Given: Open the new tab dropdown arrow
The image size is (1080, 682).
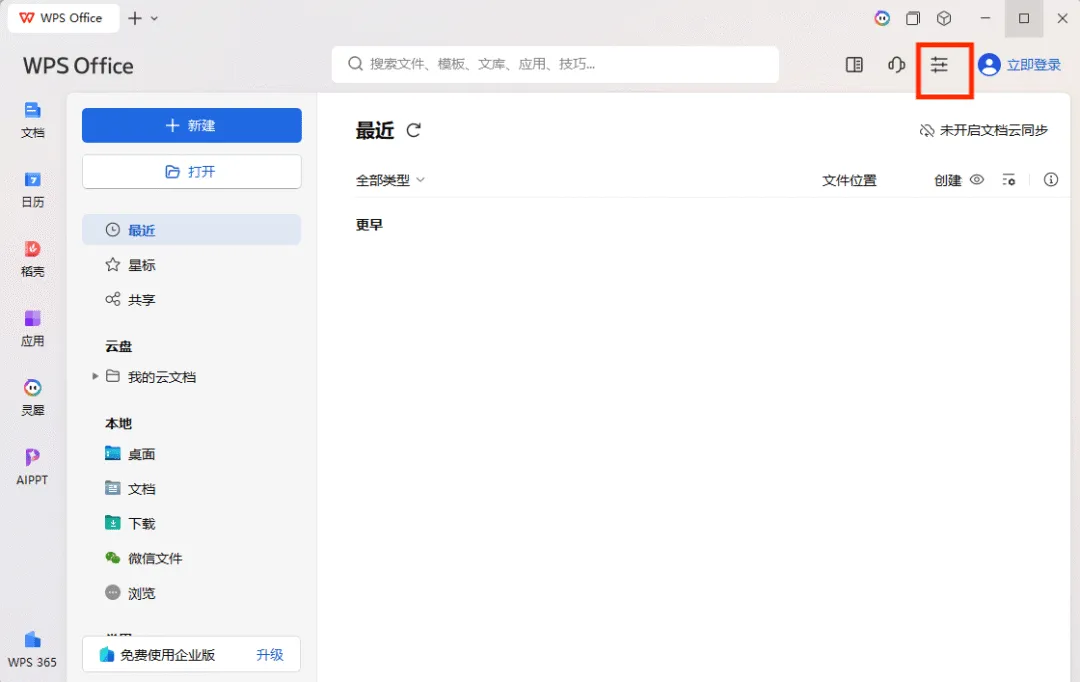Looking at the screenshot, I should pyautogui.click(x=154, y=19).
